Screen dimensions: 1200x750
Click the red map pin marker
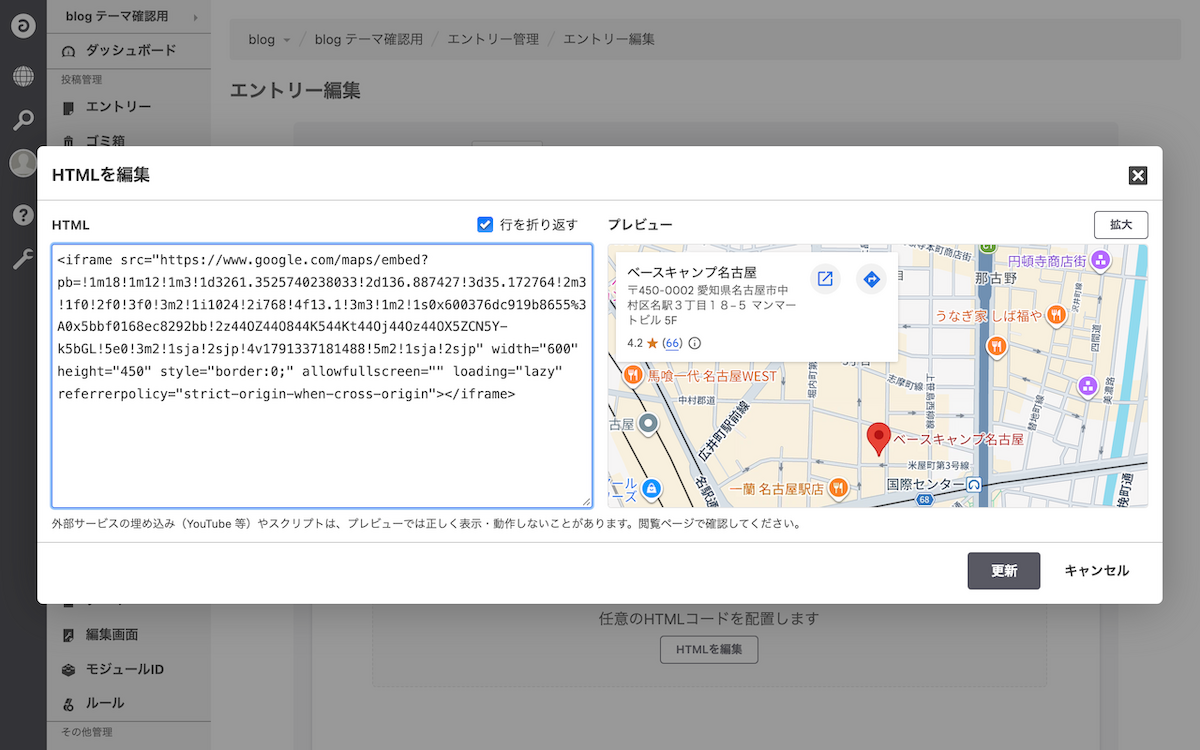(878, 439)
